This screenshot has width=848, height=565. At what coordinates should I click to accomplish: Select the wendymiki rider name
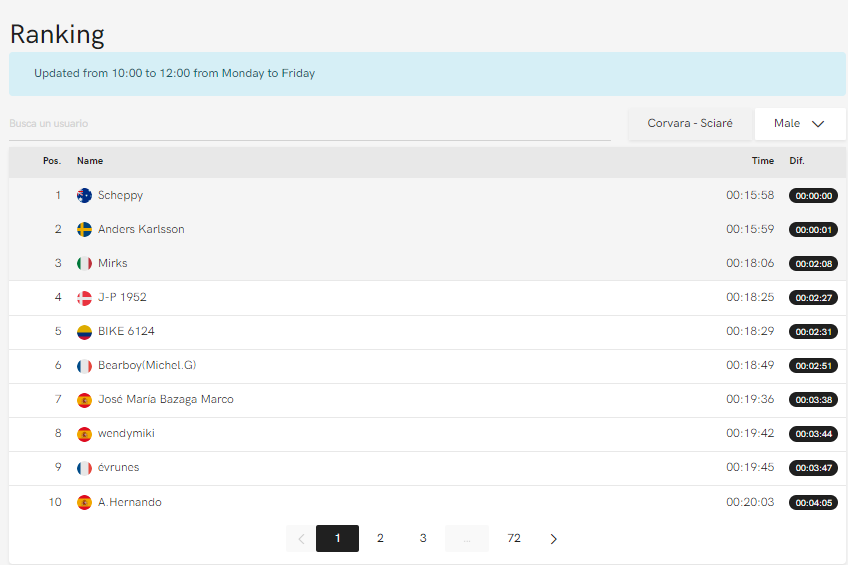126,434
